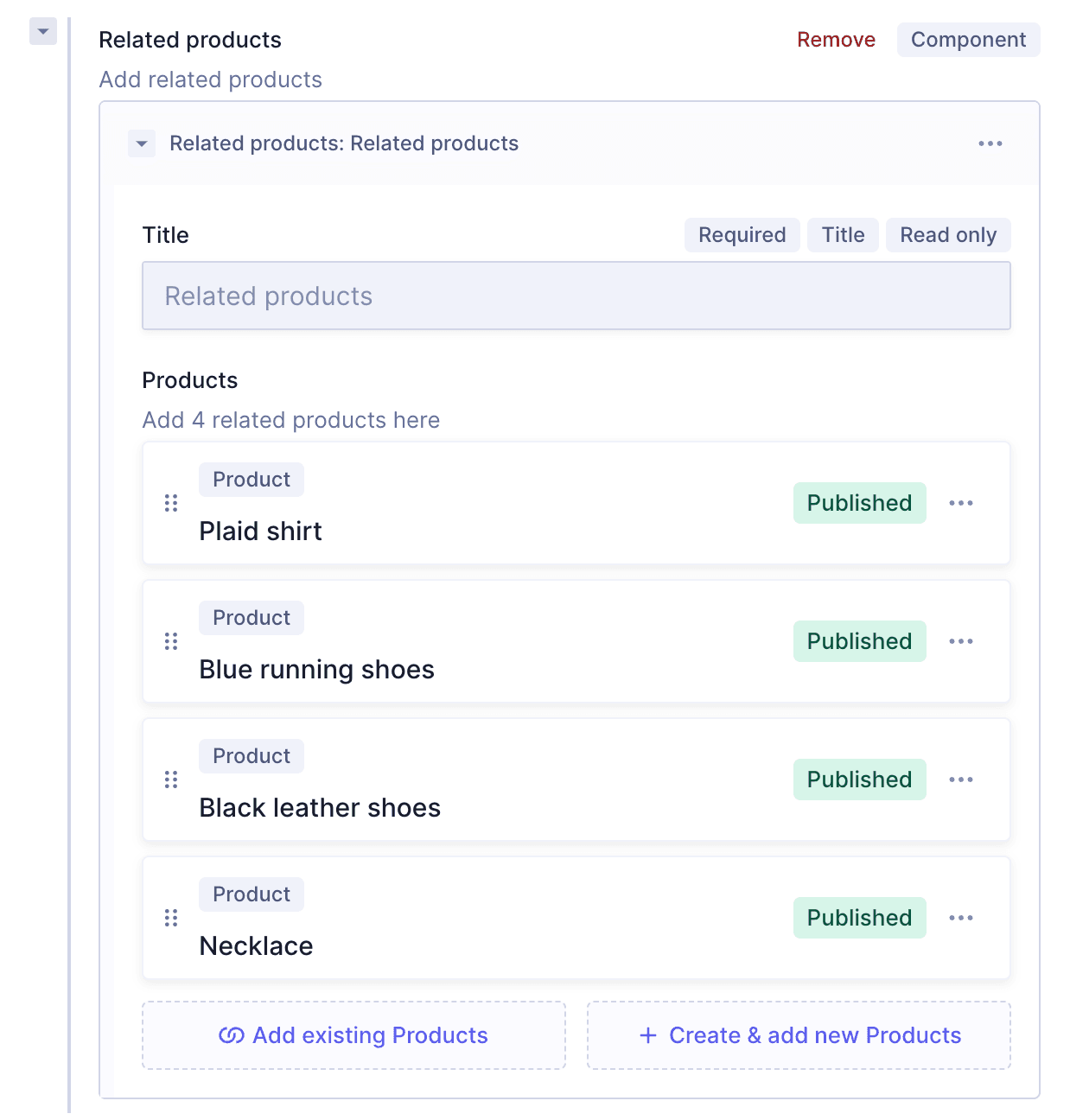Screen dimensions: 1070x1120
Task: Click Published status on Plaid shirt
Action: [x=859, y=503]
